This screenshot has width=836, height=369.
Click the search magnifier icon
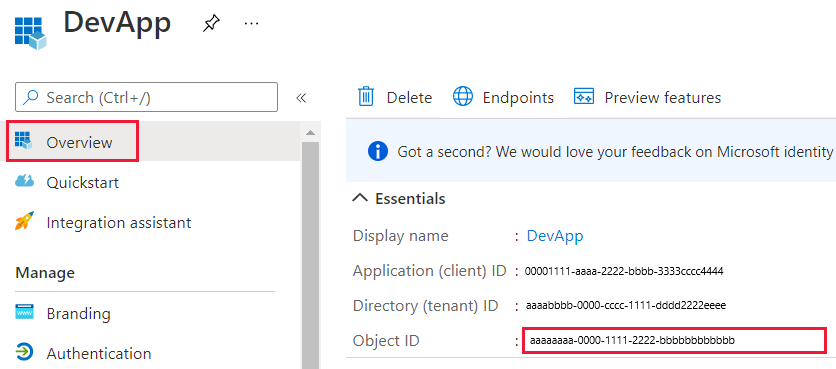click(31, 97)
